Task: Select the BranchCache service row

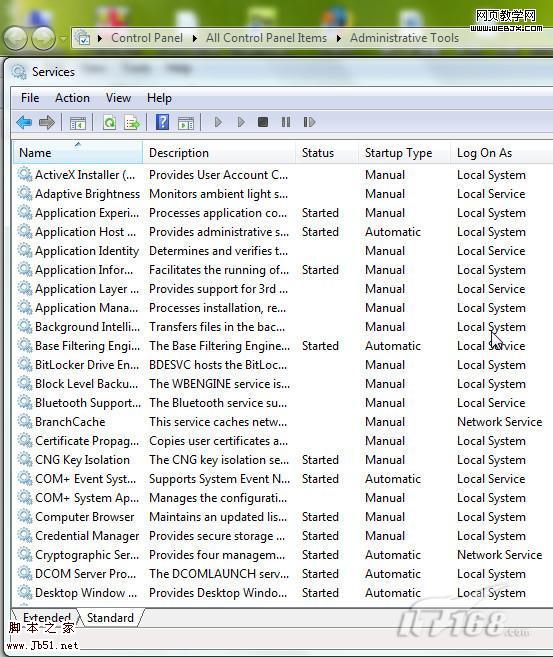Action: [281, 422]
